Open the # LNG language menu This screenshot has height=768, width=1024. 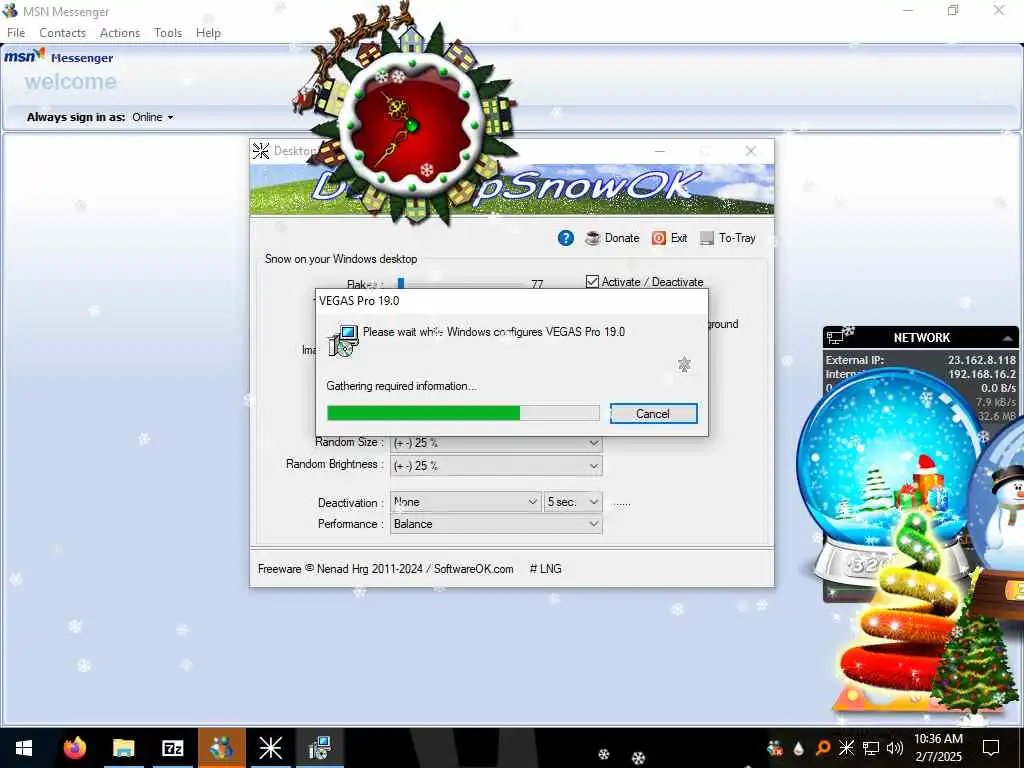[545, 569]
